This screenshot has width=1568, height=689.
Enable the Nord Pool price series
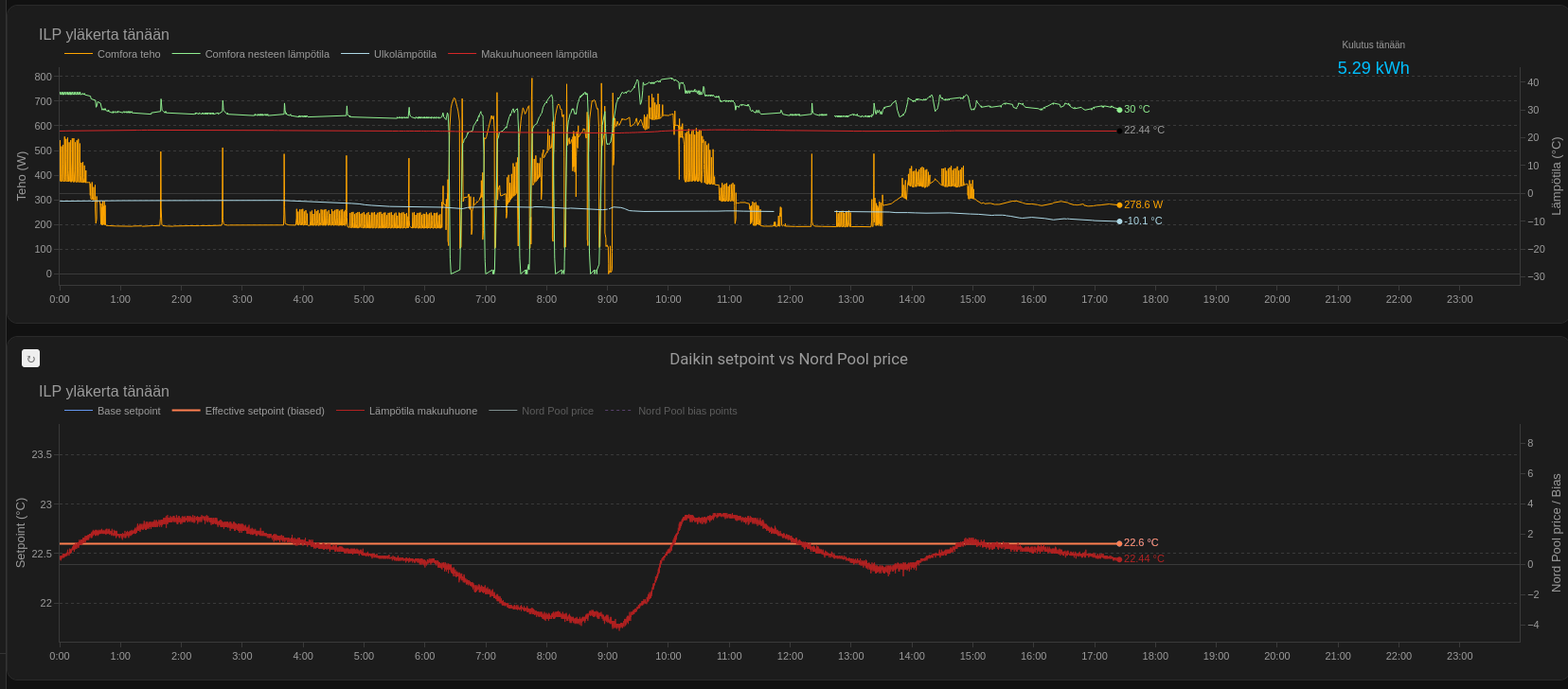[557, 411]
